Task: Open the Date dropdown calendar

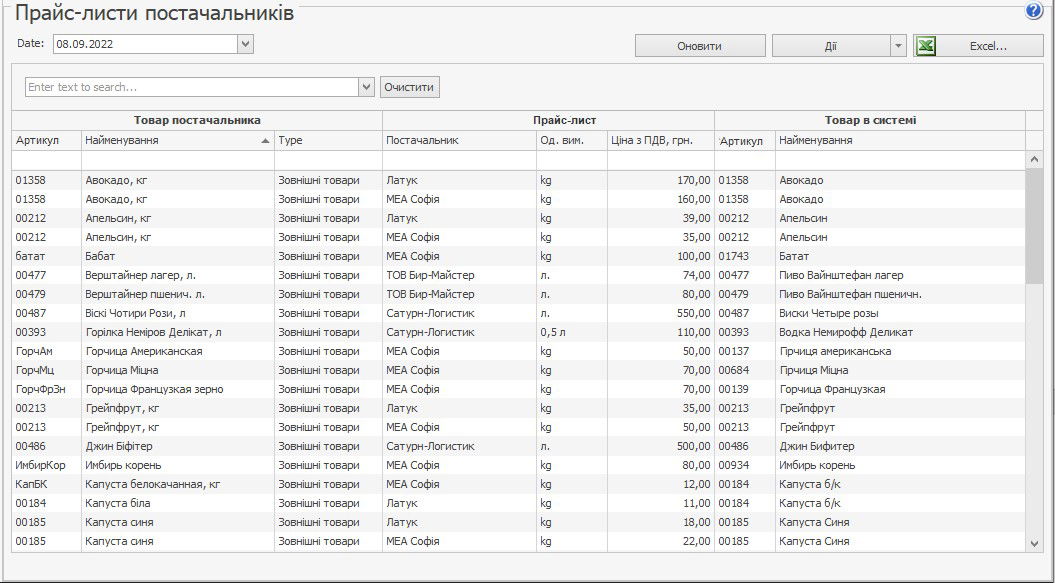Action: click(246, 44)
